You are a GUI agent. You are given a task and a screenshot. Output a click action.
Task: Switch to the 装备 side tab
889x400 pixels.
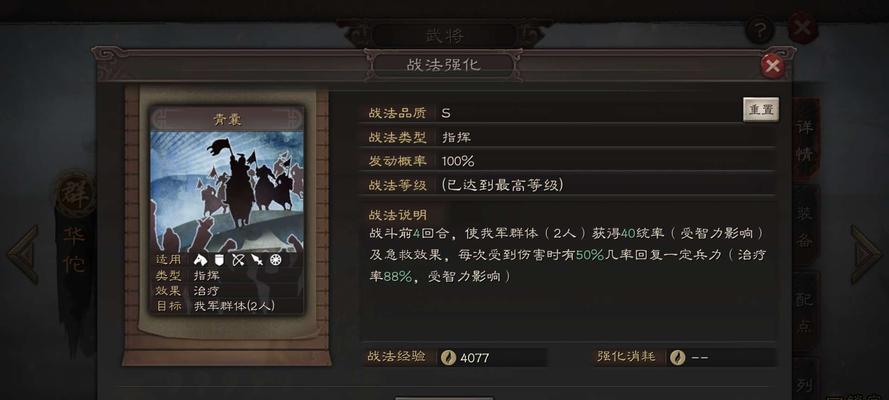pyautogui.click(x=805, y=227)
